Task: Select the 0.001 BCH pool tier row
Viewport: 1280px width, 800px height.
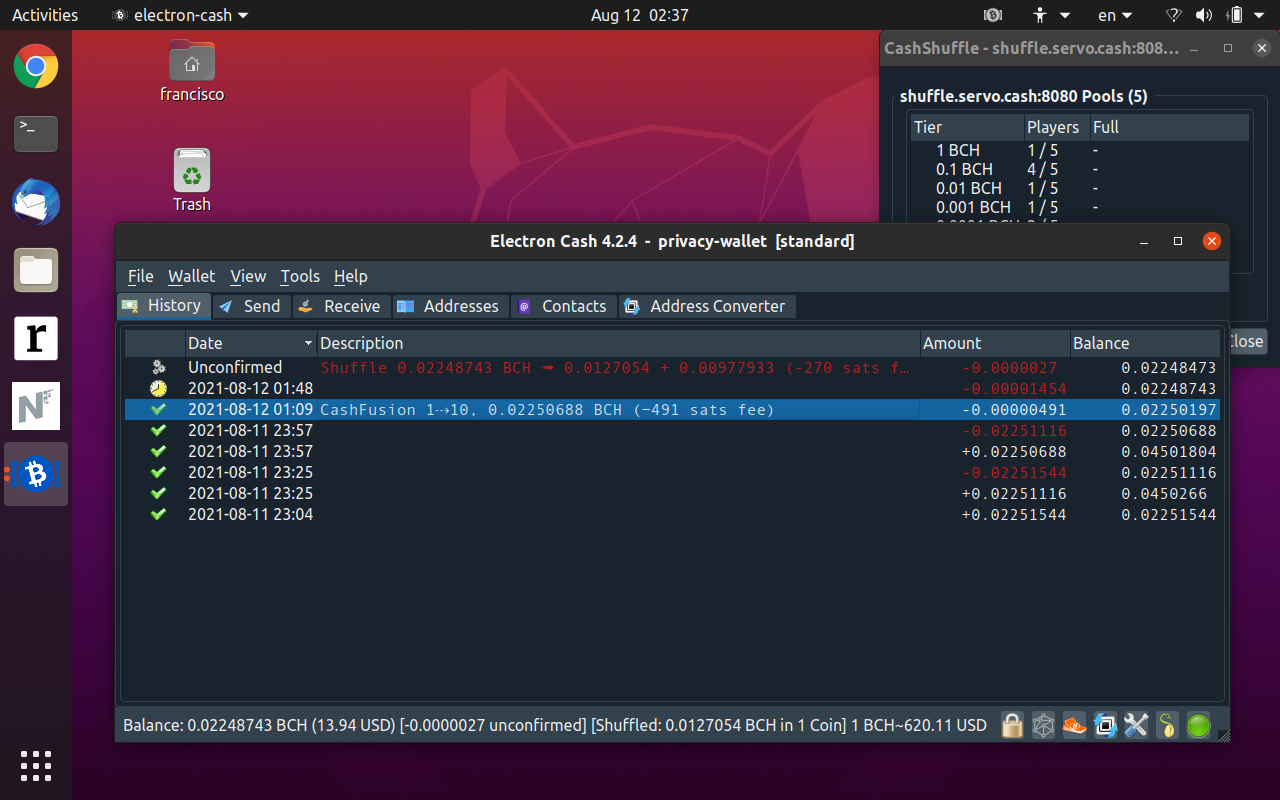Action: (x=1080, y=207)
